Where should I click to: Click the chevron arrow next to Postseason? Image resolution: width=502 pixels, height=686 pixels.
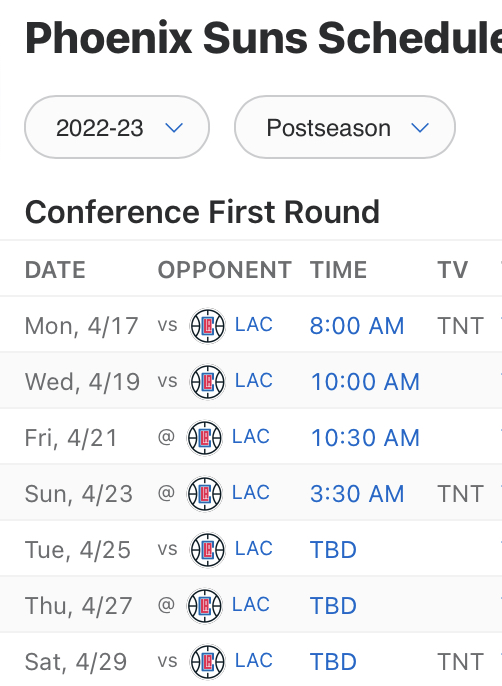pyautogui.click(x=420, y=128)
